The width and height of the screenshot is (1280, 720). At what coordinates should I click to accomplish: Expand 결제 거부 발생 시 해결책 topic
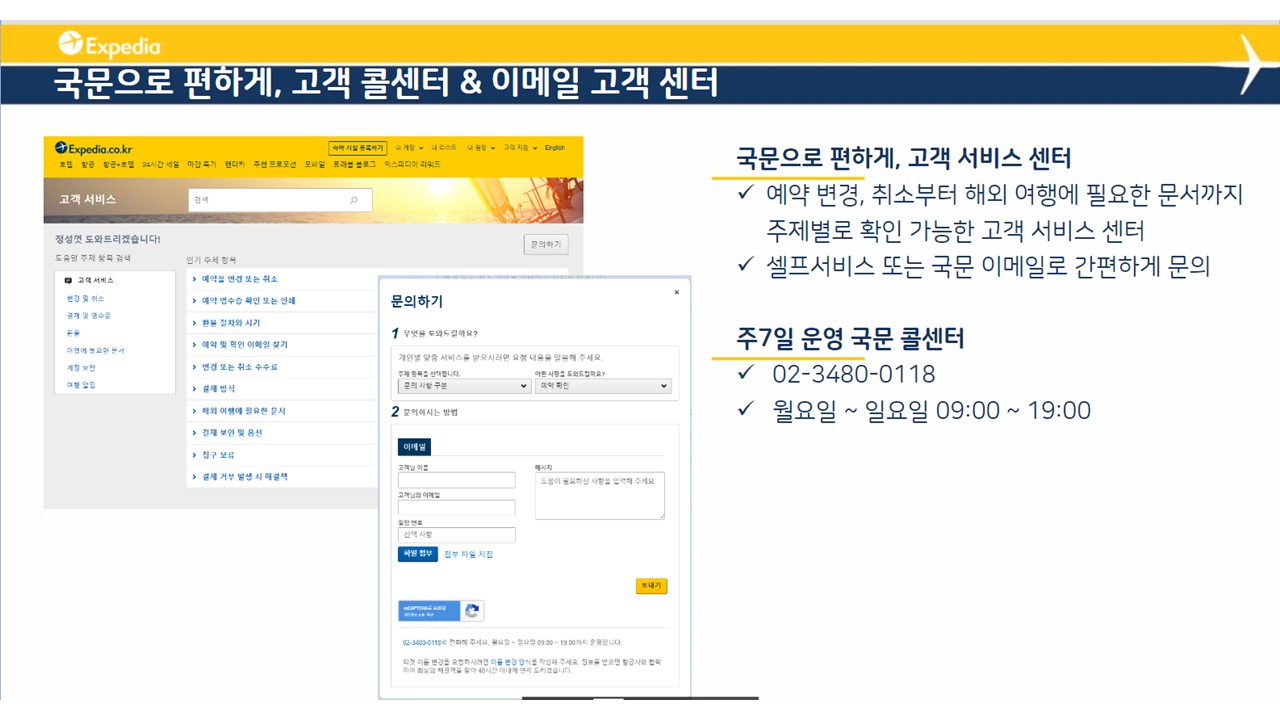[x=240, y=477]
